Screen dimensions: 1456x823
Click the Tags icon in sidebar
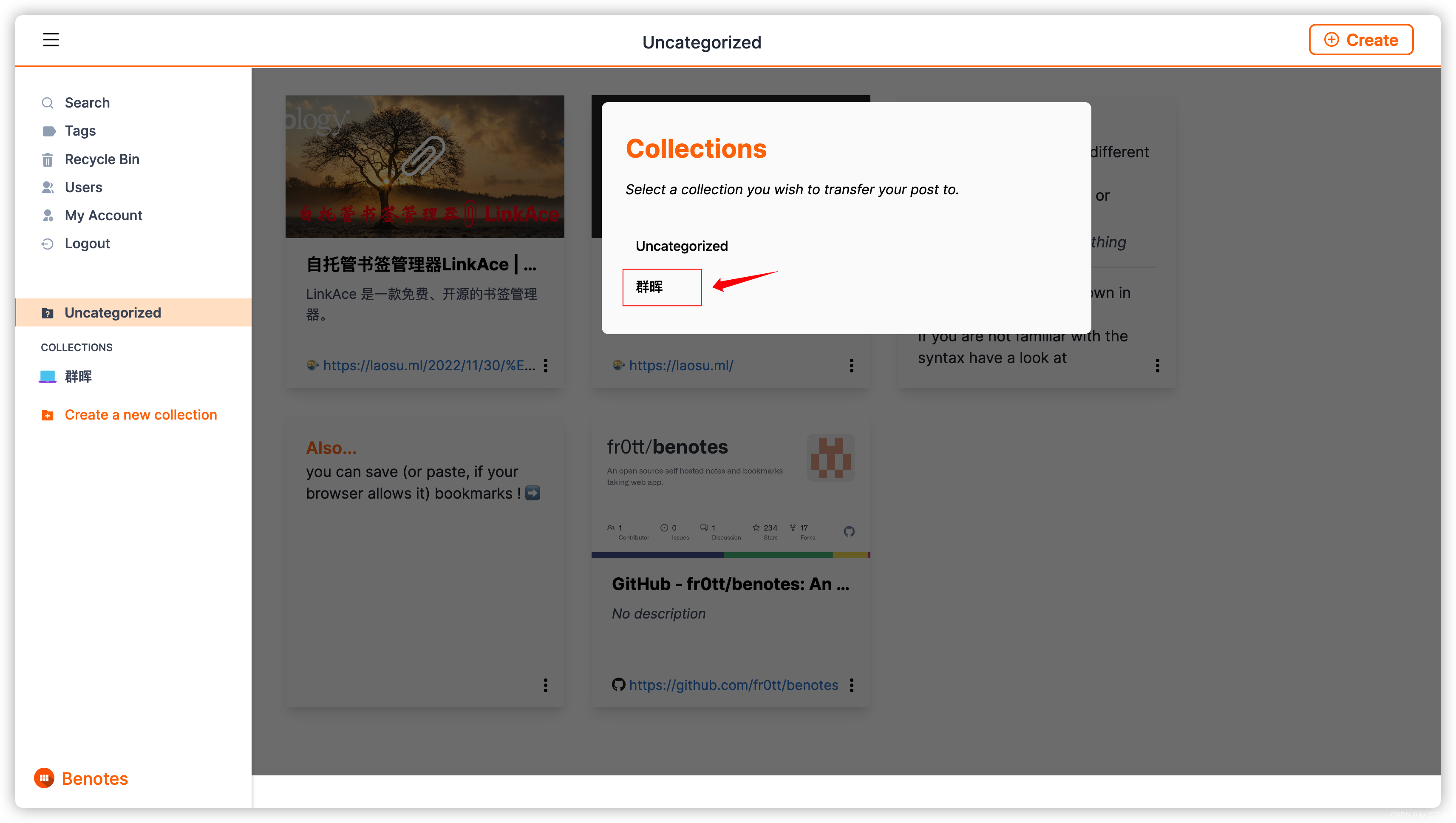click(x=49, y=131)
